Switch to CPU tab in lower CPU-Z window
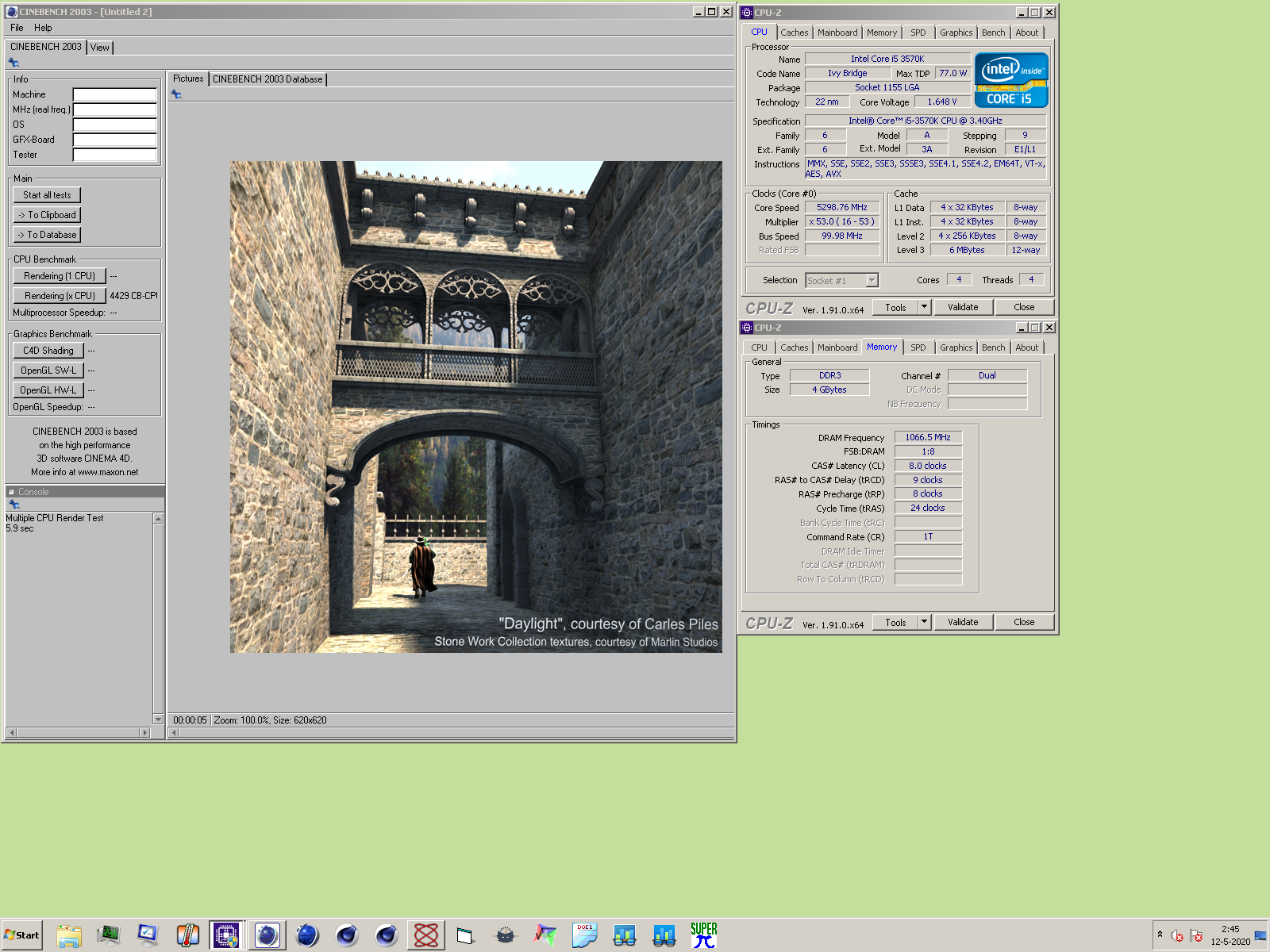Viewport: 1270px width, 952px height. 759,347
